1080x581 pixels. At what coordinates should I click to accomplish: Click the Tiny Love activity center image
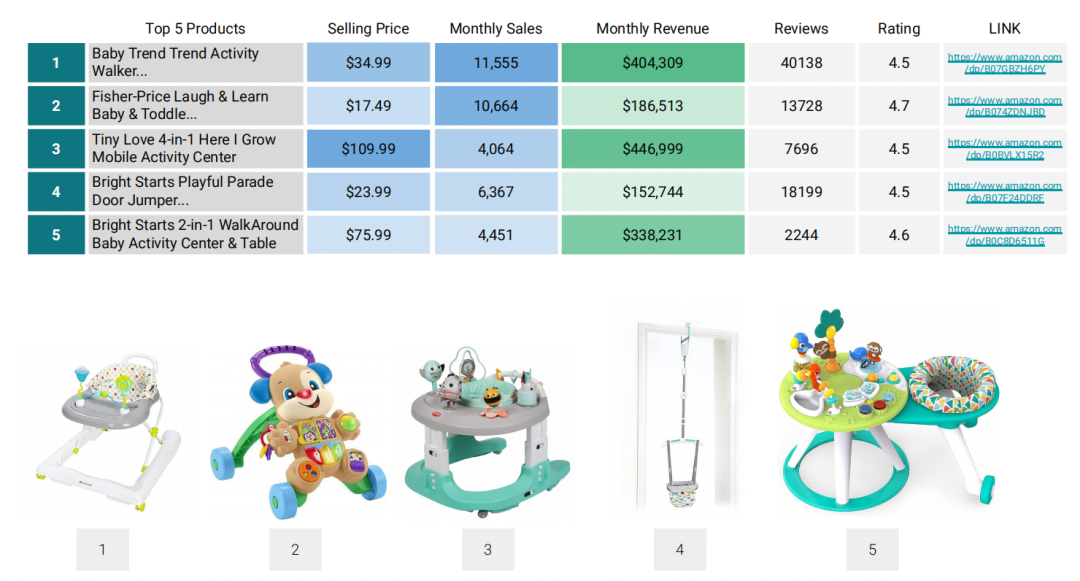(x=488, y=430)
